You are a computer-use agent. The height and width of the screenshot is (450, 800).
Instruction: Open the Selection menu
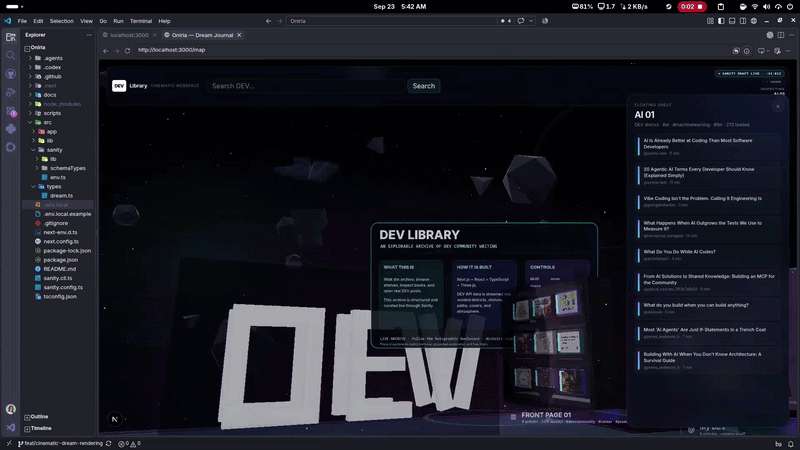point(62,21)
